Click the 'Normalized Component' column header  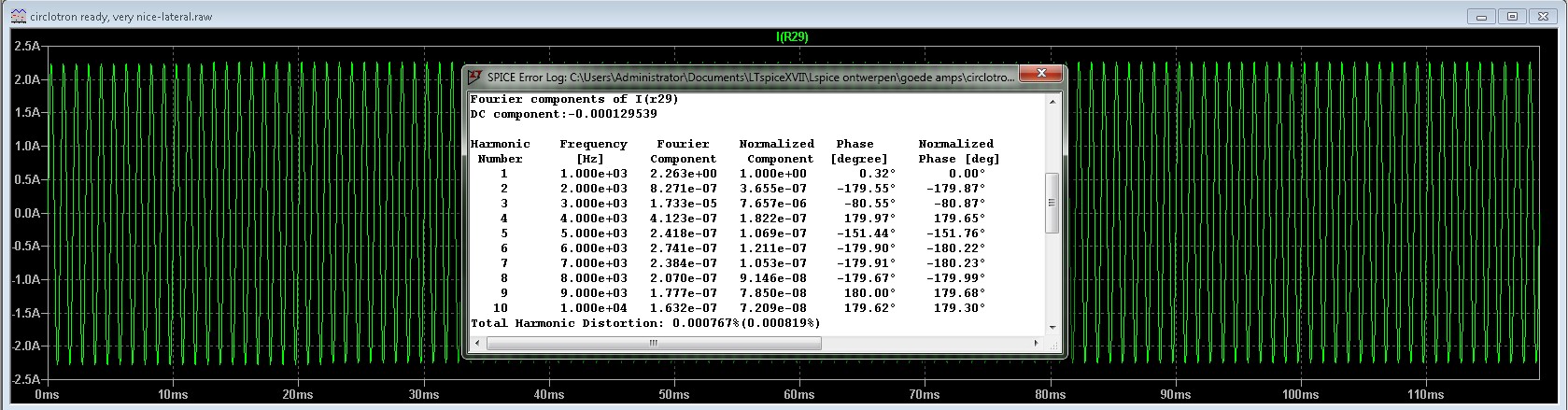tap(777, 151)
